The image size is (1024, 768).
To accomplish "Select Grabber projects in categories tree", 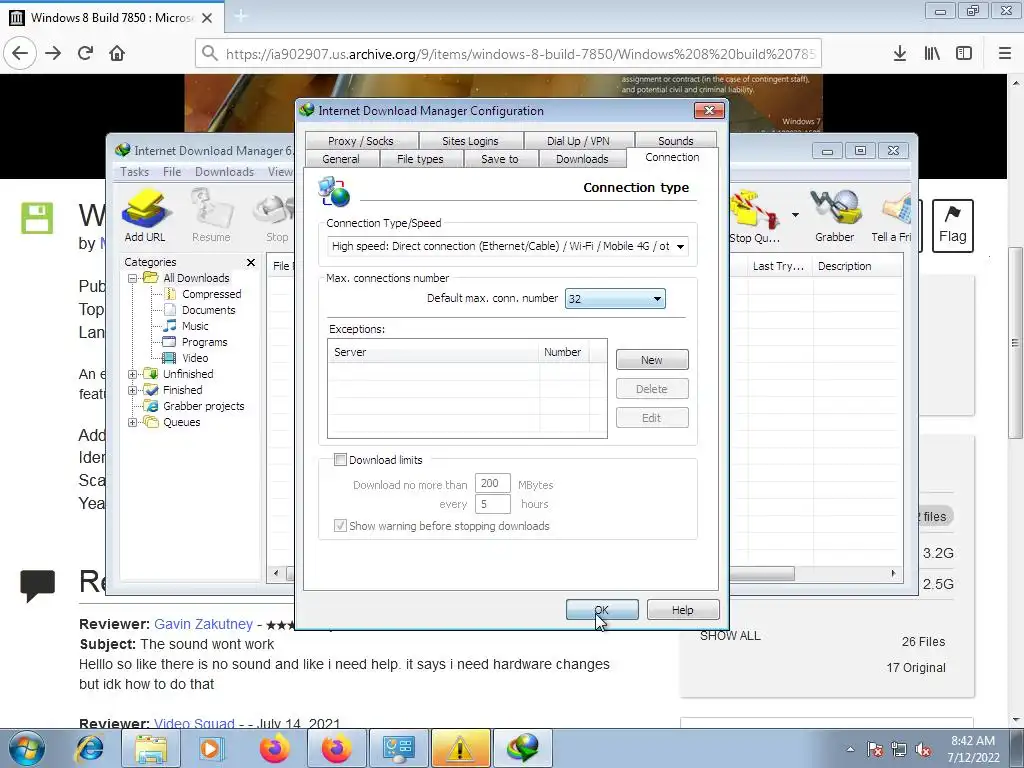I will [x=203, y=406].
